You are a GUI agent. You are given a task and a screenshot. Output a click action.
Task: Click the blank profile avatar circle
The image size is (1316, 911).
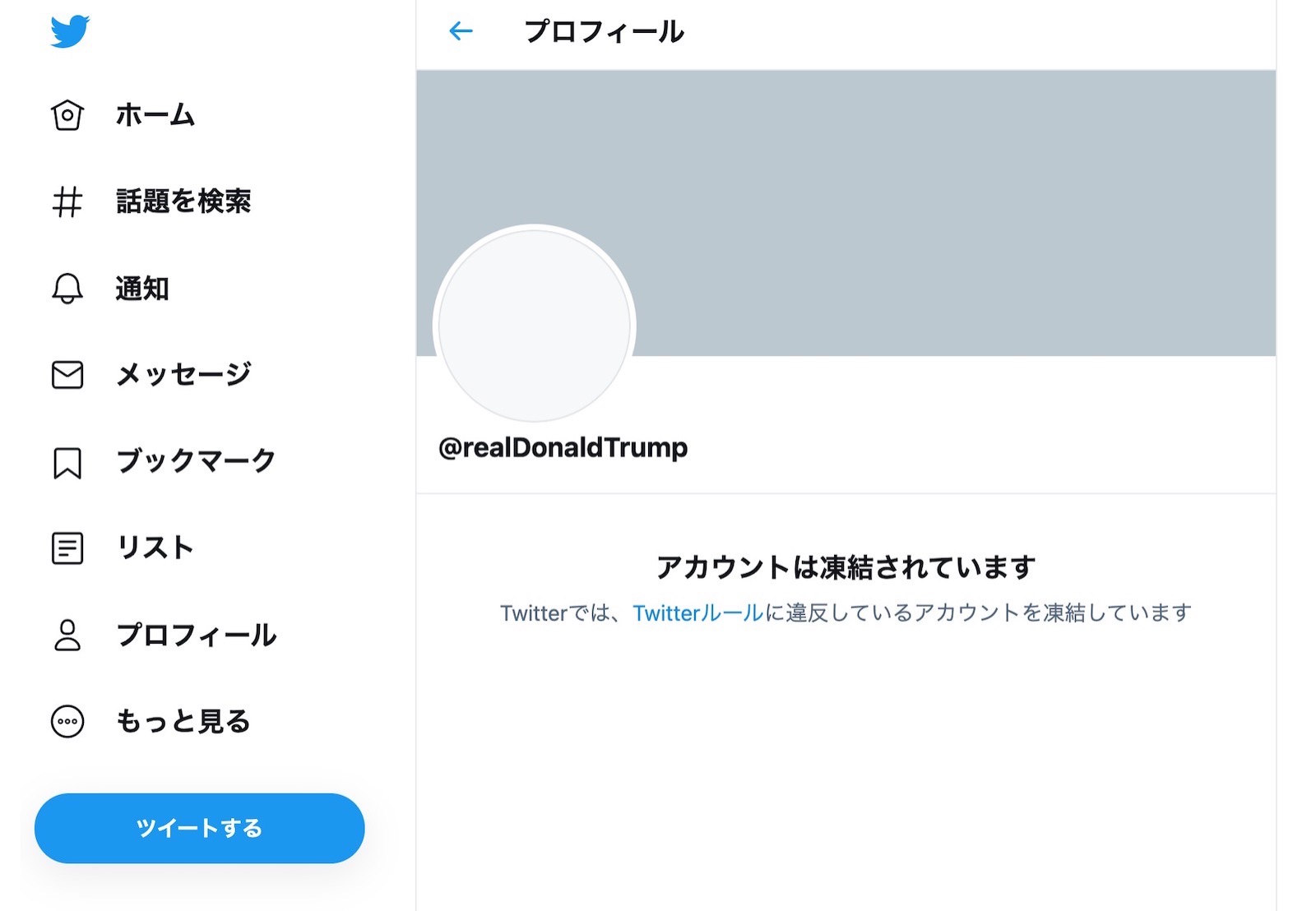coord(535,325)
